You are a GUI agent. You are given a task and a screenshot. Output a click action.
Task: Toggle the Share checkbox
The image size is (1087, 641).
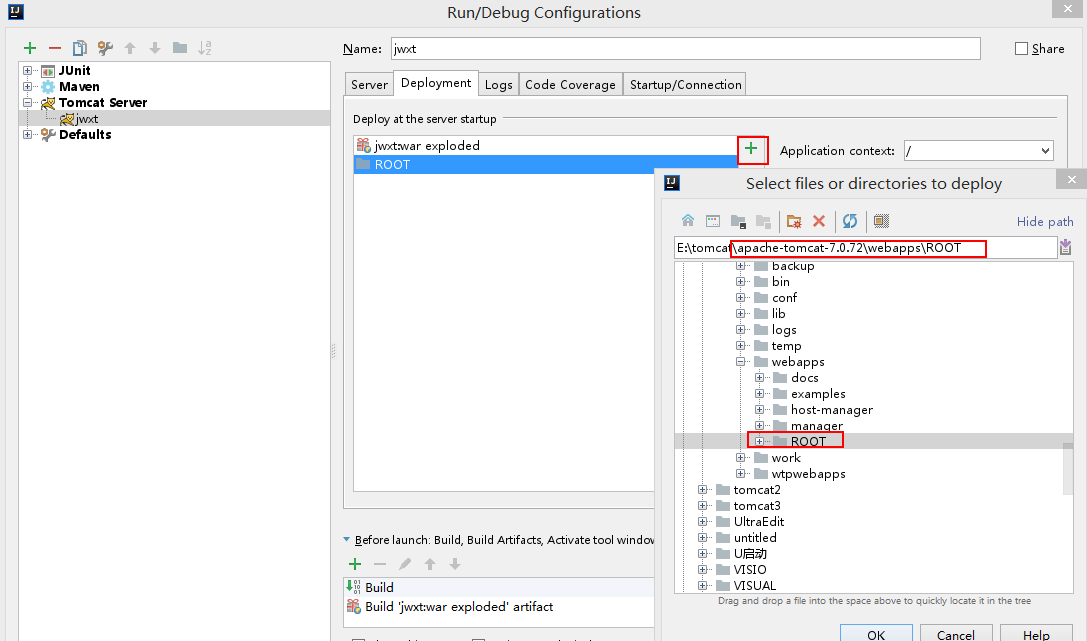1021,49
